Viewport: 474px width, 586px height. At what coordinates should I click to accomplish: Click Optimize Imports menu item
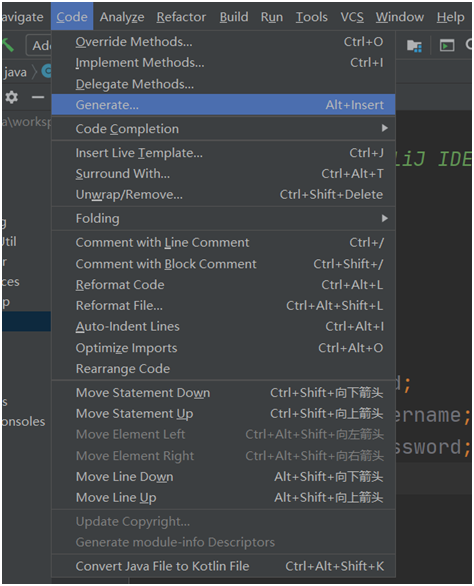(x=223, y=348)
